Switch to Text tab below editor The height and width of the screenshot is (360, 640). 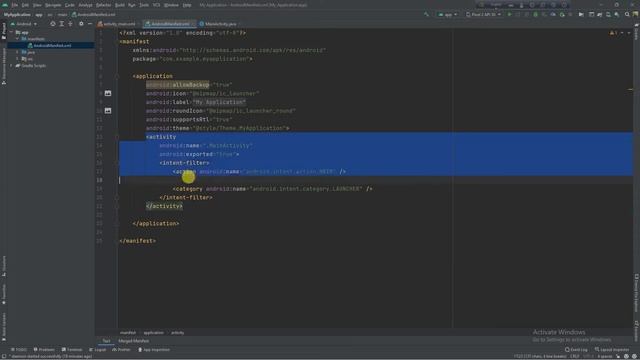tap(106, 341)
